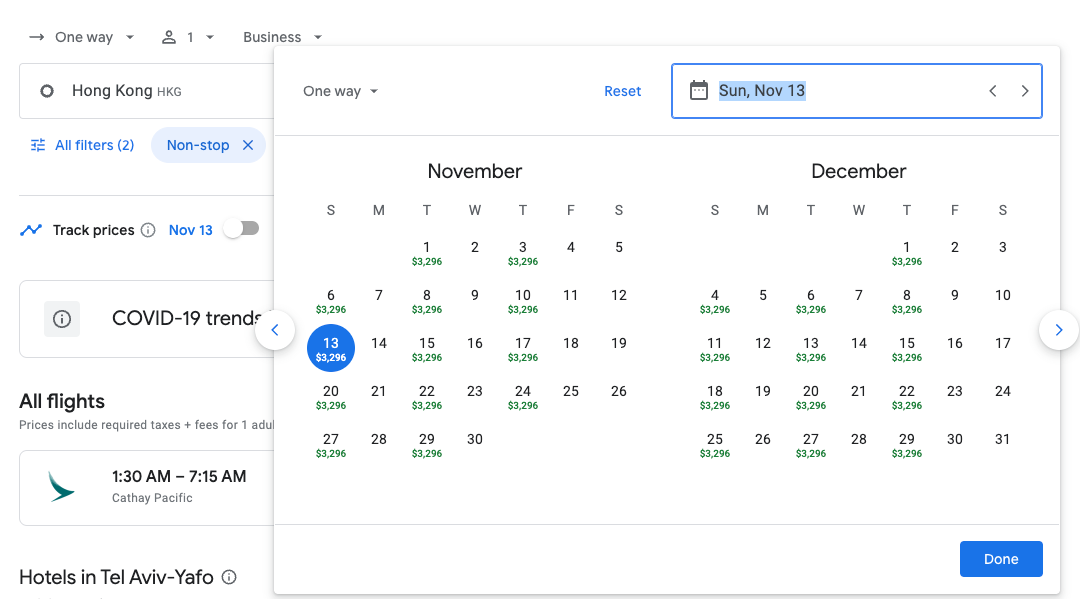
Task: Click the Hong Kong HKG origin field
Action: tap(147, 91)
